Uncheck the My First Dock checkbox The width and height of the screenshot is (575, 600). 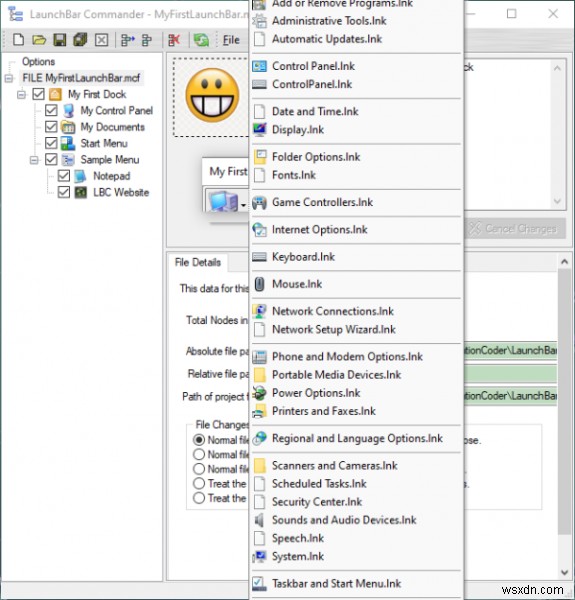click(x=38, y=94)
